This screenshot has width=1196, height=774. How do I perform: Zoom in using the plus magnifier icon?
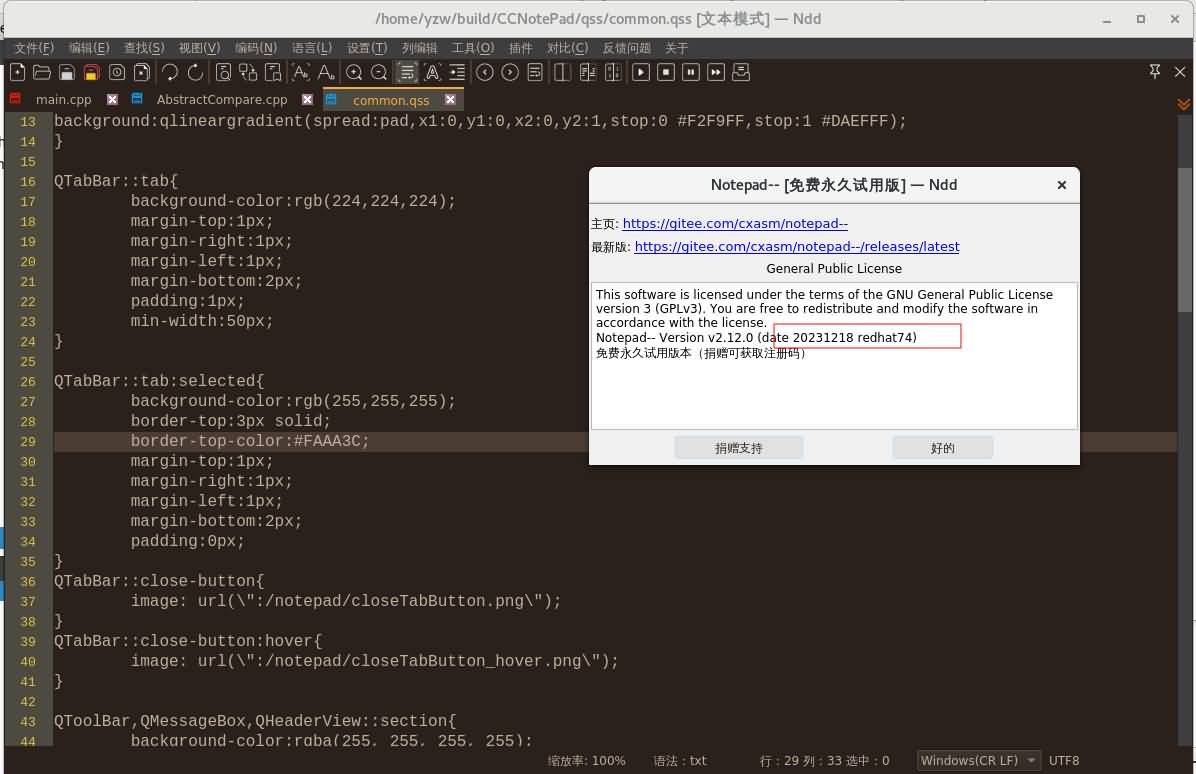[x=353, y=72]
